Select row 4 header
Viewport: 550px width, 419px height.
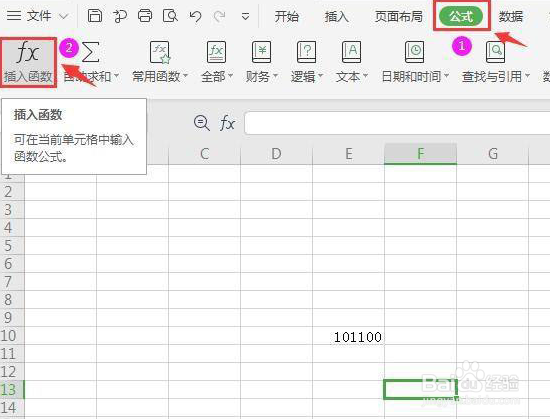tap(12, 228)
